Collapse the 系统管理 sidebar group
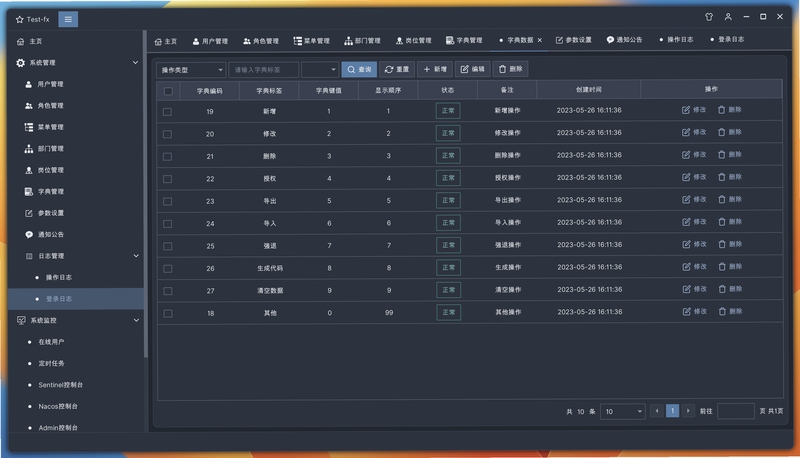The width and height of the screenshot is (800, 458). (135, 63)
